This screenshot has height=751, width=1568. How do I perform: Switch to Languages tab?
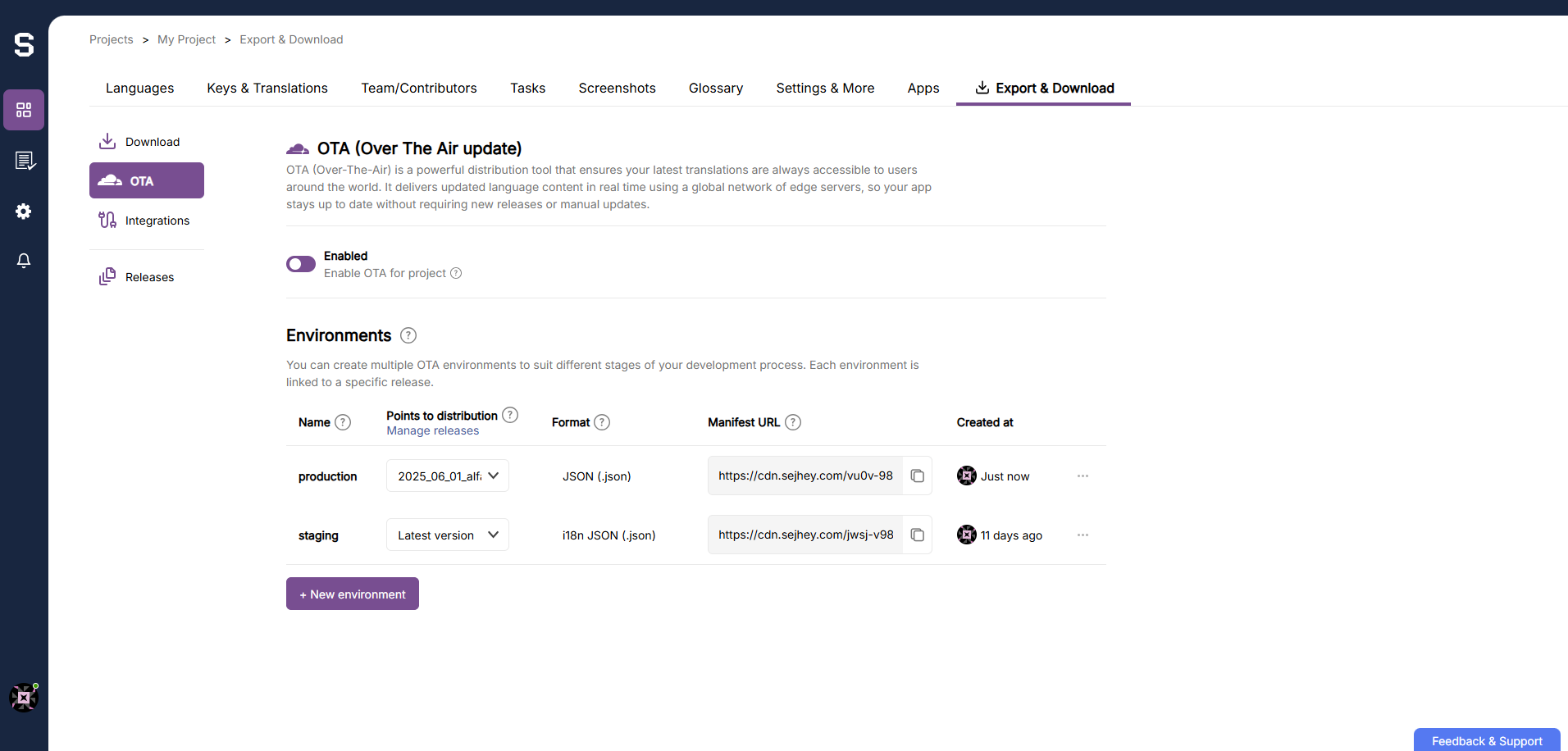click(140, 88)
